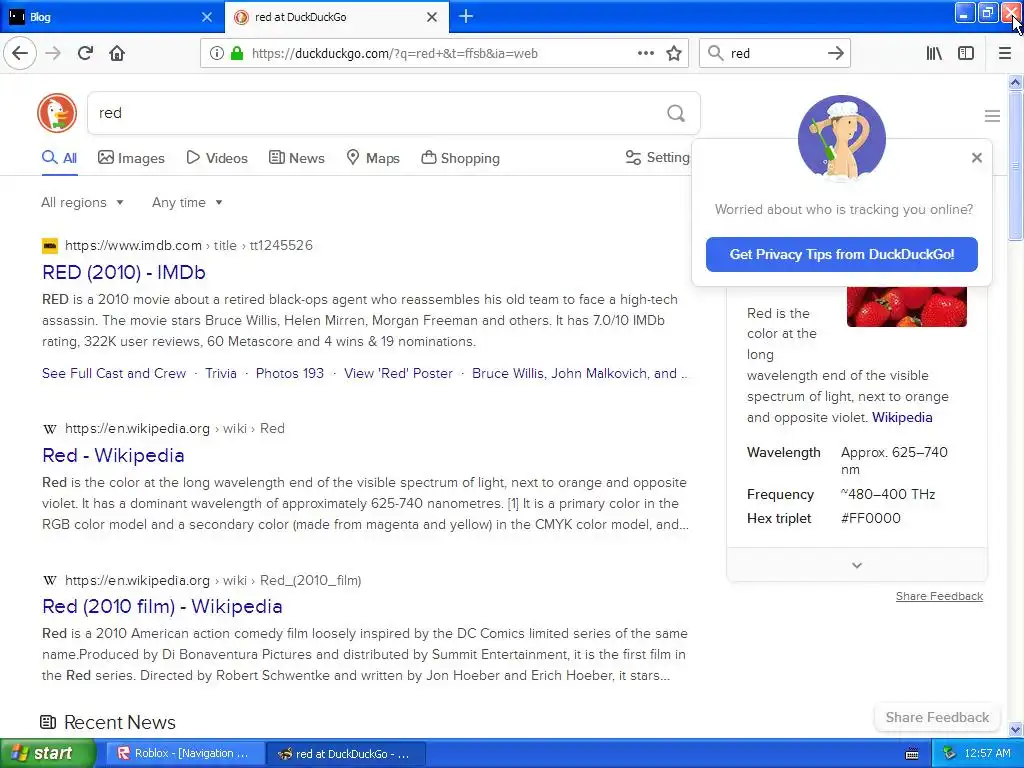Screen dimensions: 1024x768
Task: Bookmark this page with the star icon
Action: (674, 53)
